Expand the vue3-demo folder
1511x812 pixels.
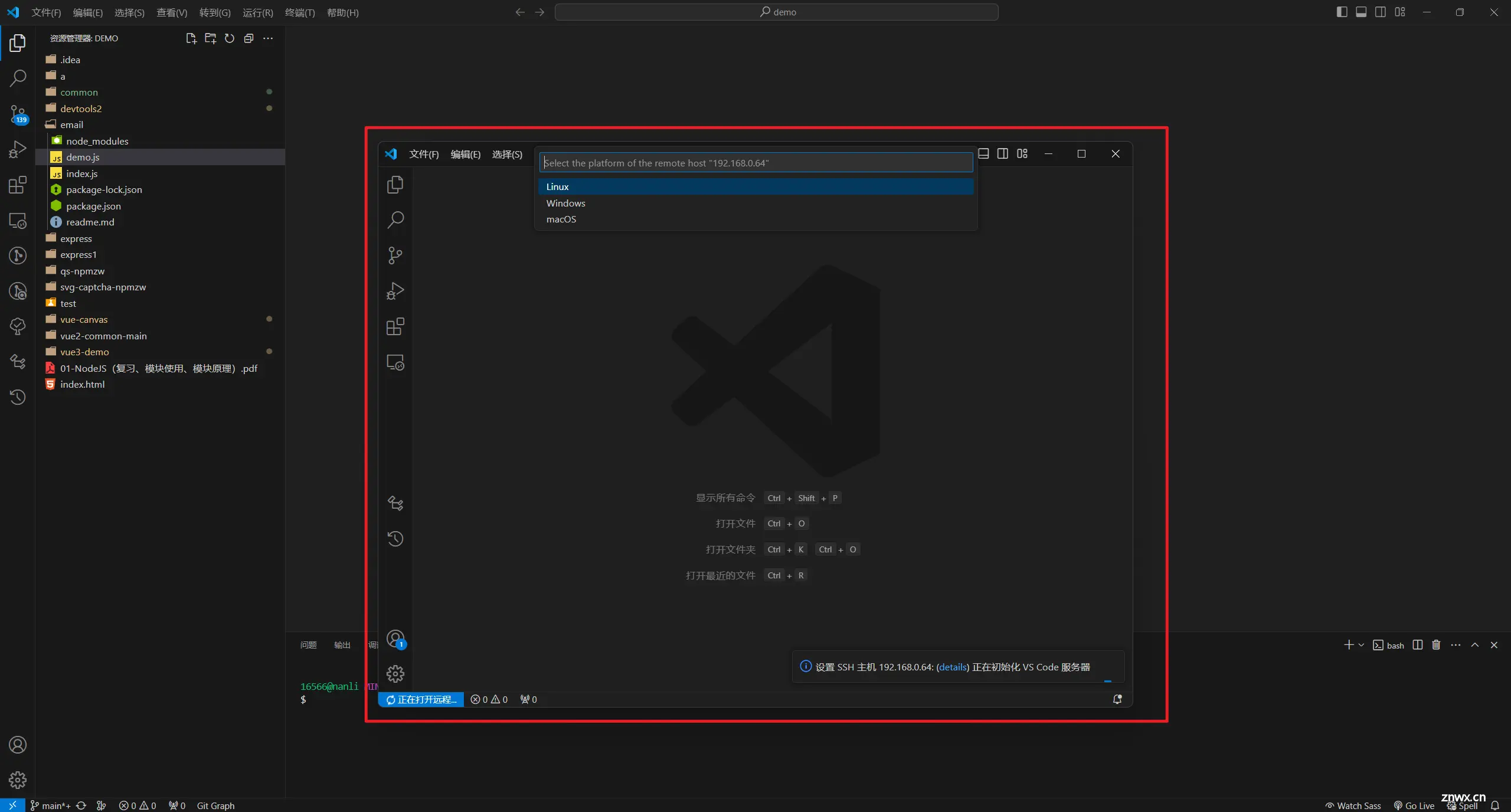click(x=159, y=352)
